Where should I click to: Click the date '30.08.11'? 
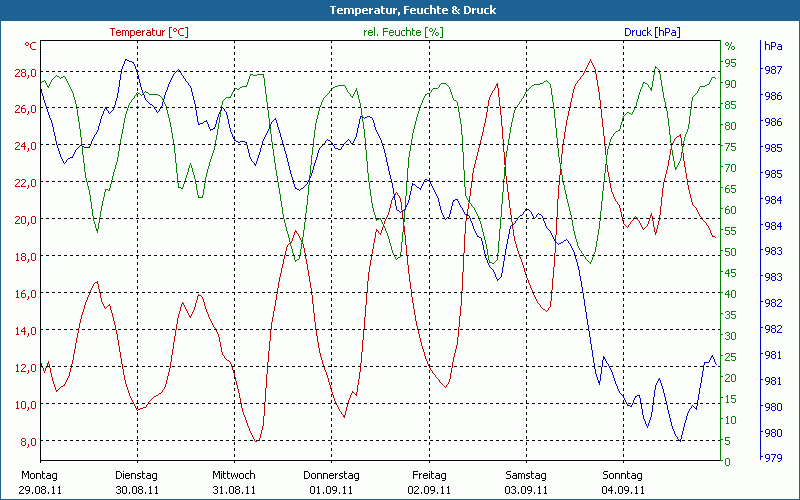pyautogui.click(x=138, y=490)
